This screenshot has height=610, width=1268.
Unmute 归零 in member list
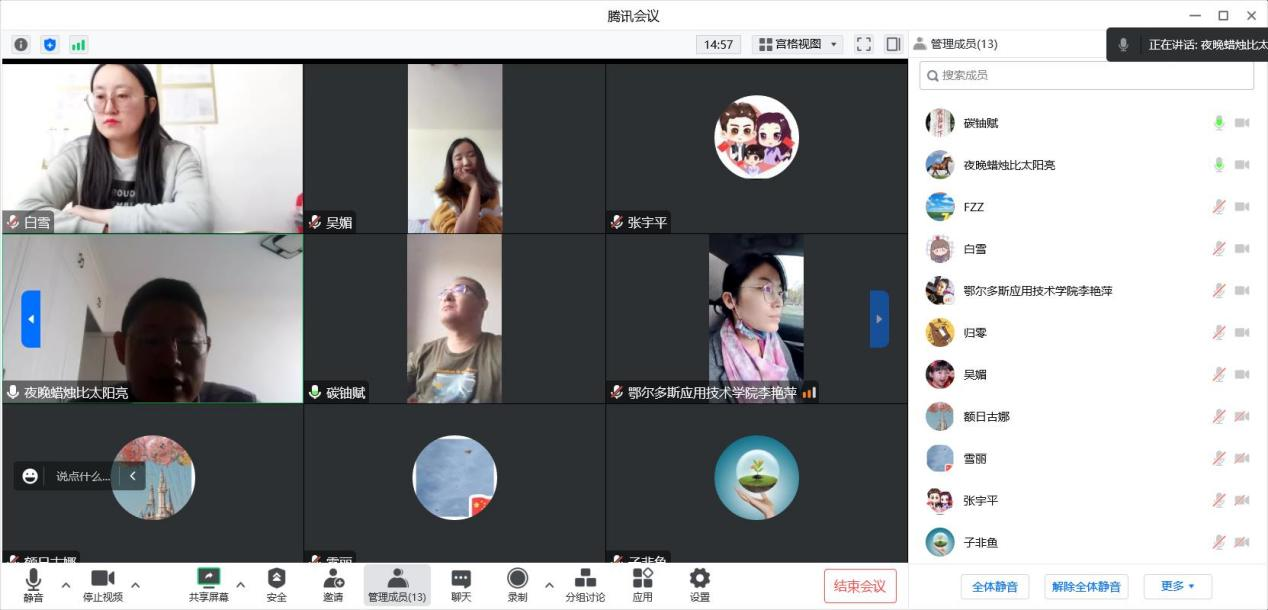pos(1219,333)
